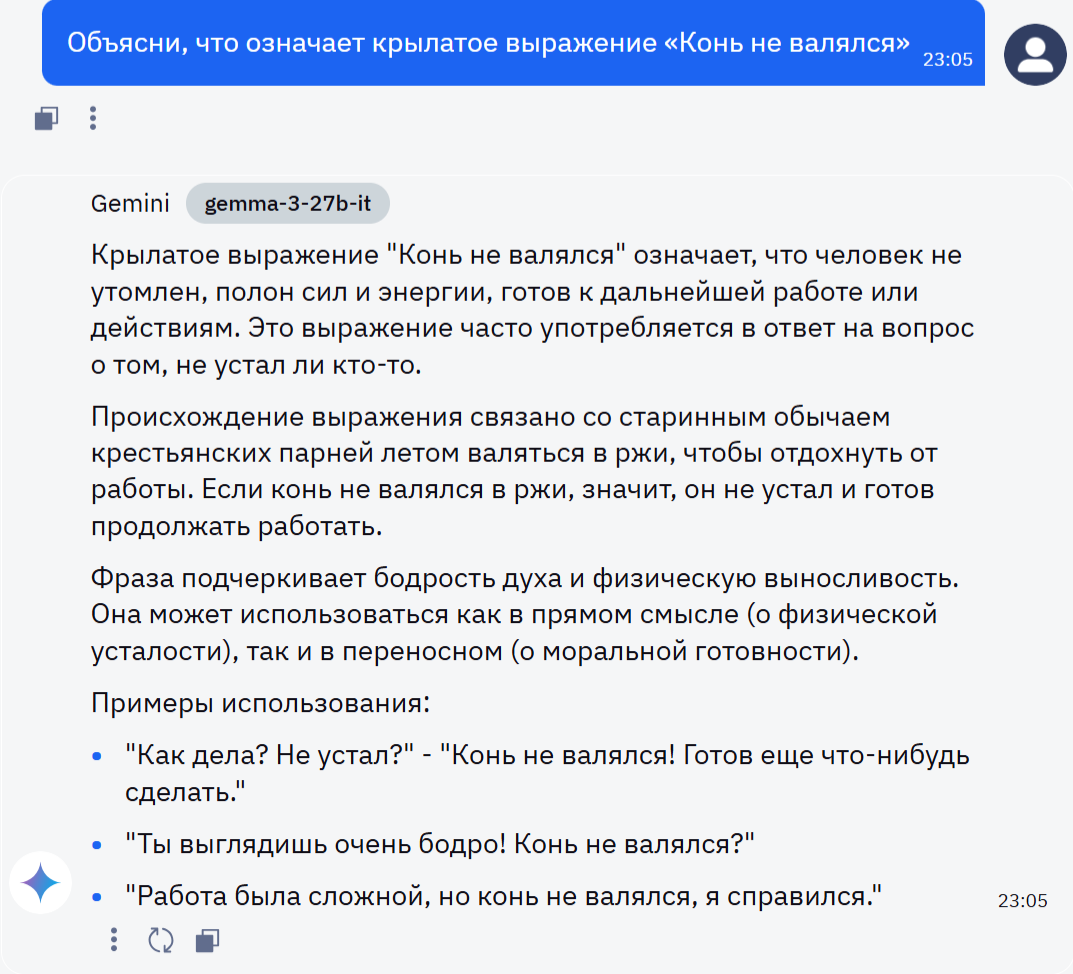This screenshot has width=1073, height=974.
Task: Click the bullet about "Ты выглядишь очень бодро!"
Action: pyautogui.click(x=420, y=843)
